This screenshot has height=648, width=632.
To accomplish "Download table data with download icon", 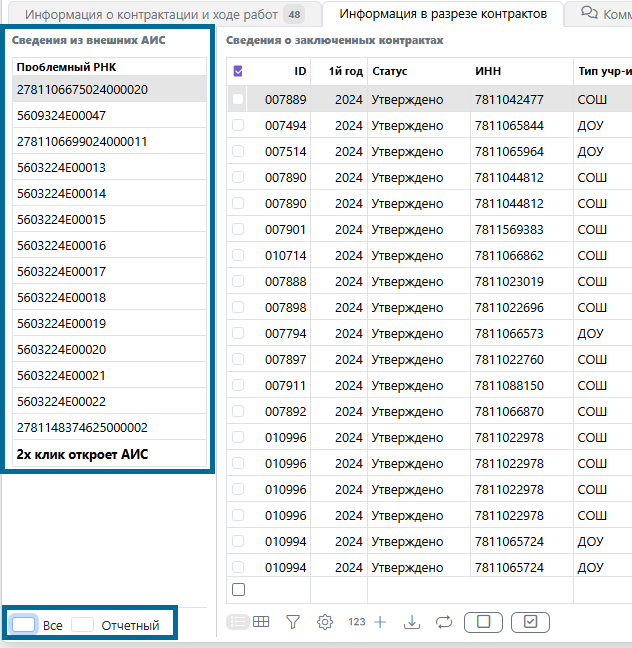I will click(x=411, y=622).
